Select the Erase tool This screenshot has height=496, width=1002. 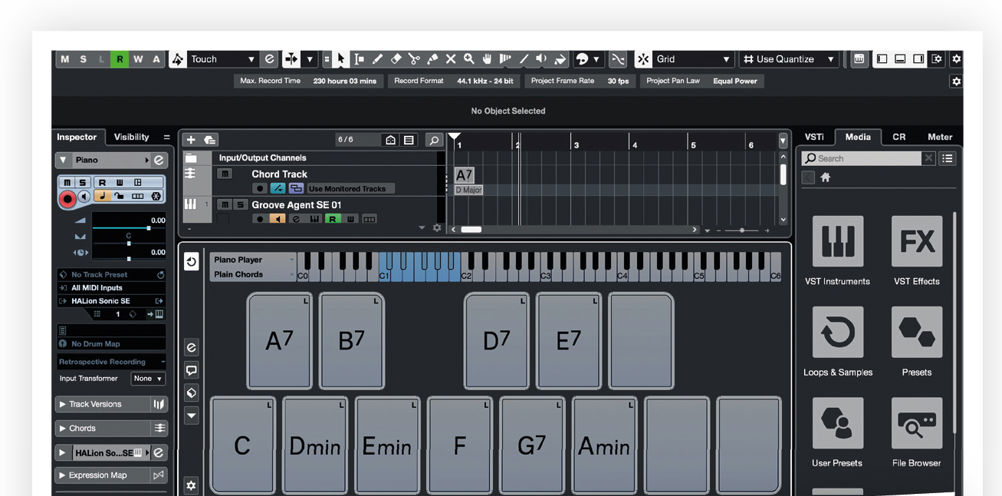(396, 59)
